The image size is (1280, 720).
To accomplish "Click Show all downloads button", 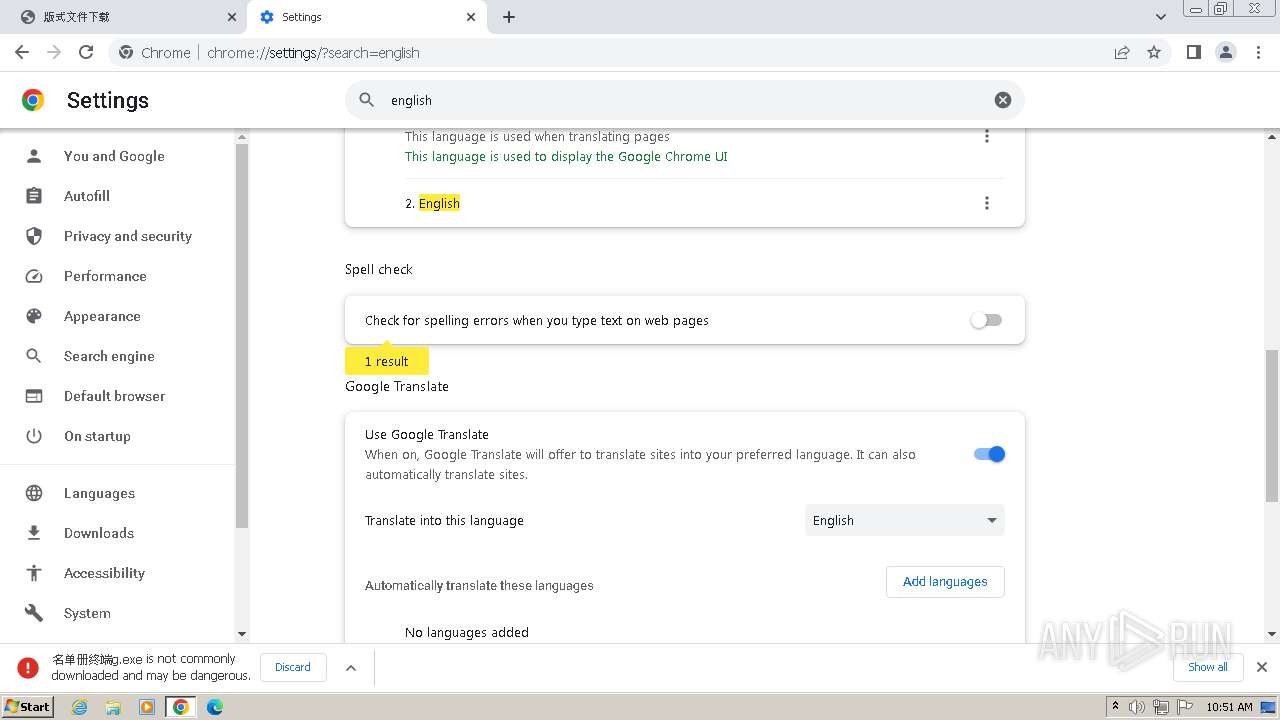I will [1207, 667].
